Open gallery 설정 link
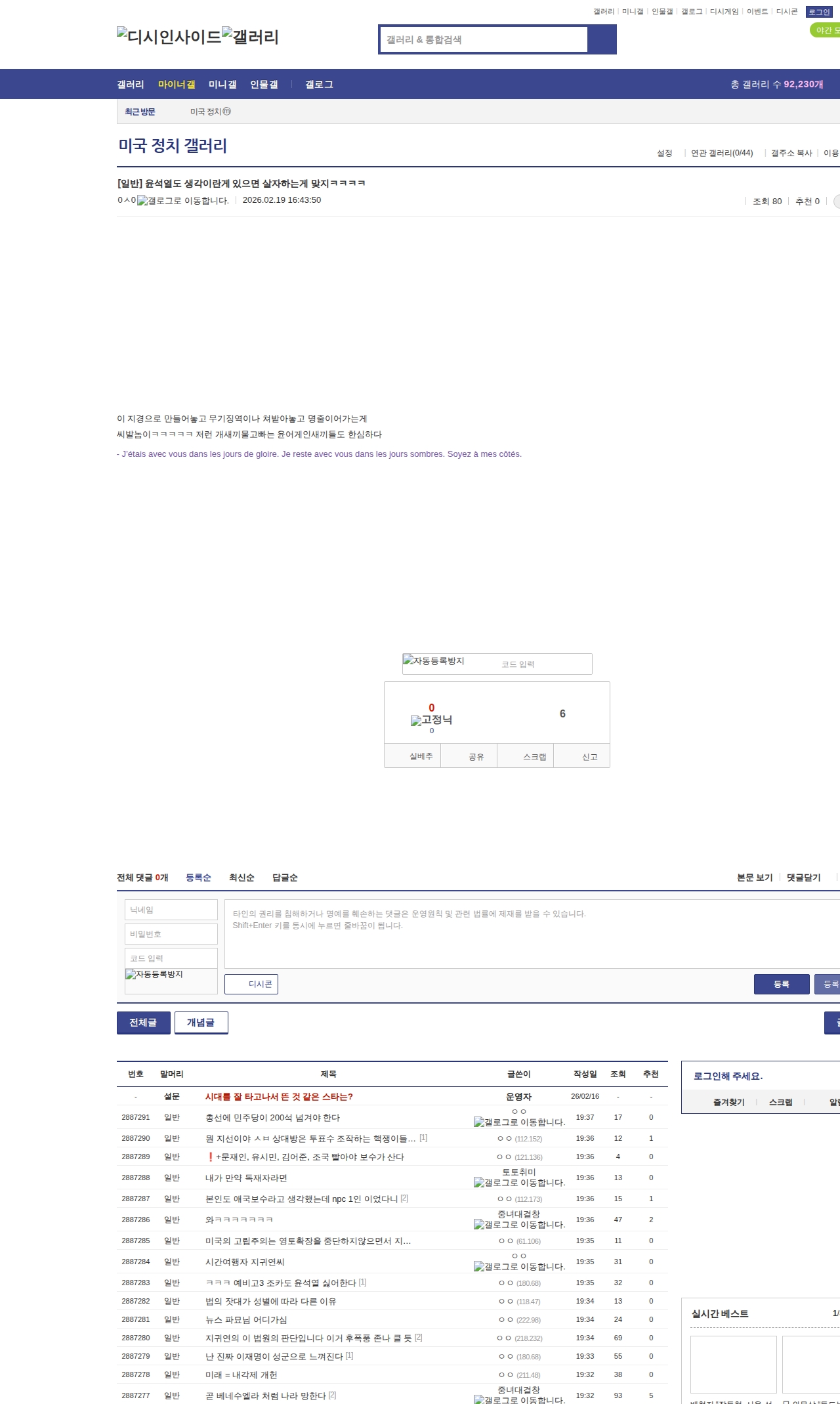The height and width of the screenshot is (1404, 840). tap(665, 153)
